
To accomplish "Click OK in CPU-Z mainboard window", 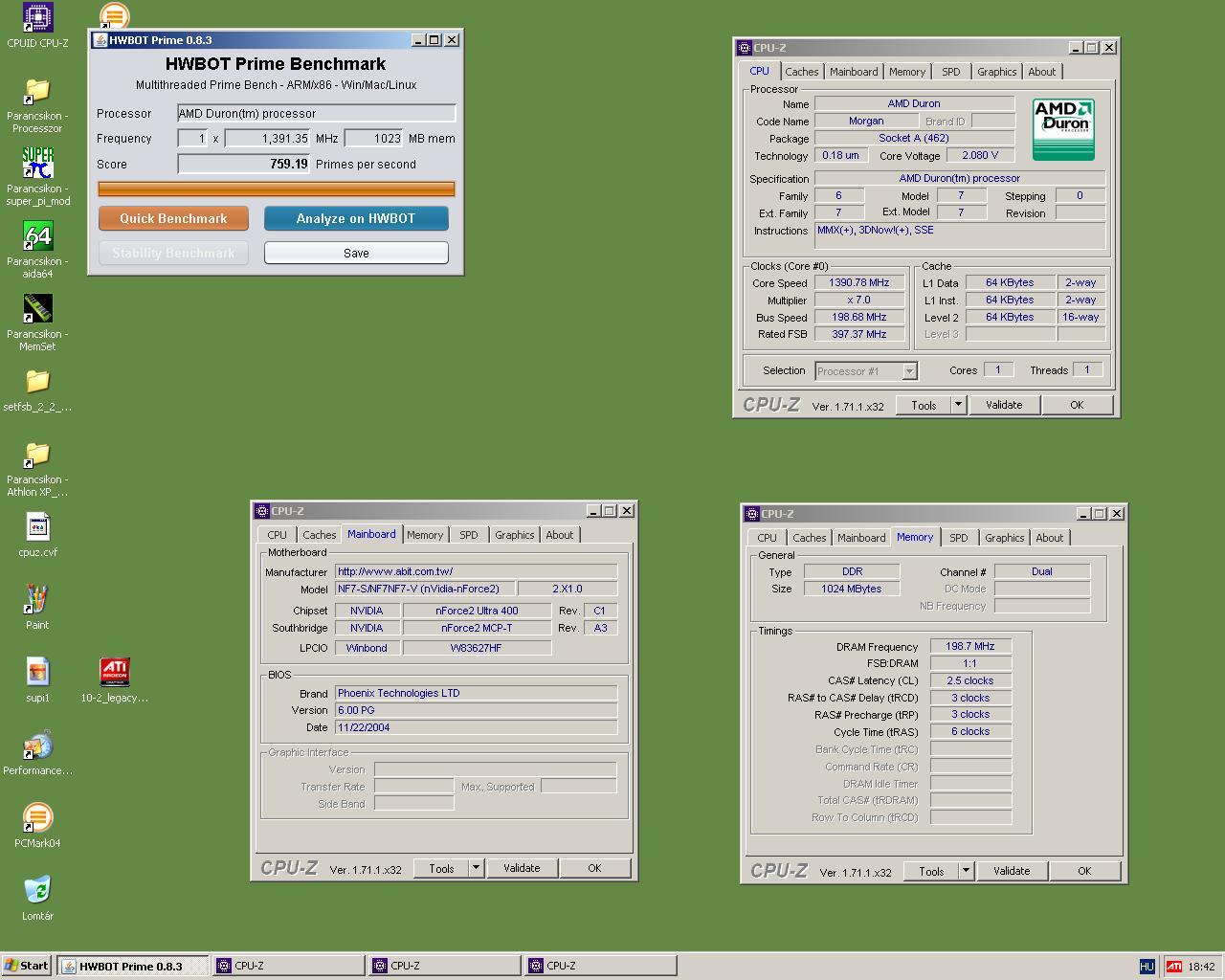I will (594, 868).
